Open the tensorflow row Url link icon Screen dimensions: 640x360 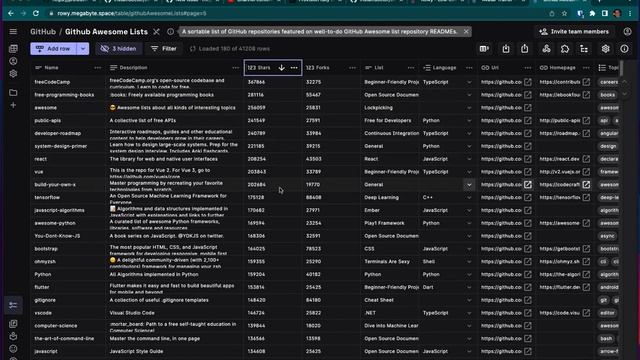tap(528, 198)
